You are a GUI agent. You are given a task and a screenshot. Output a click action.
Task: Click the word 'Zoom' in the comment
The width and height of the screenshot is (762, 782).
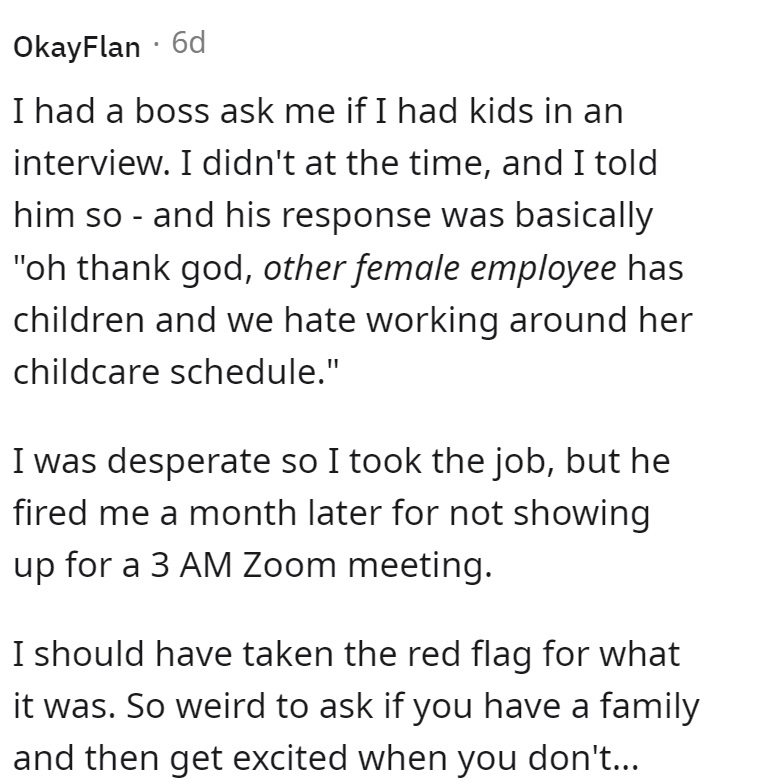point(289,566)
